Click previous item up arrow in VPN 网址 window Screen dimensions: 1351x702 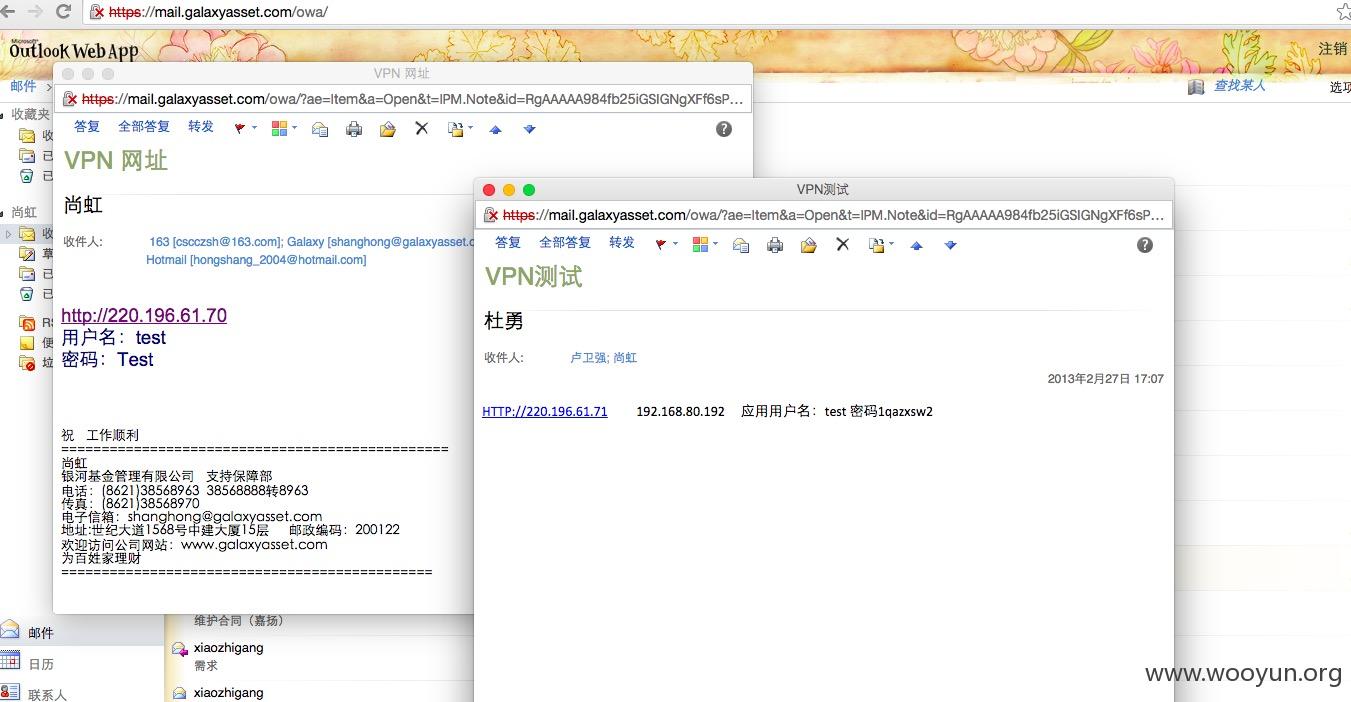495,129
